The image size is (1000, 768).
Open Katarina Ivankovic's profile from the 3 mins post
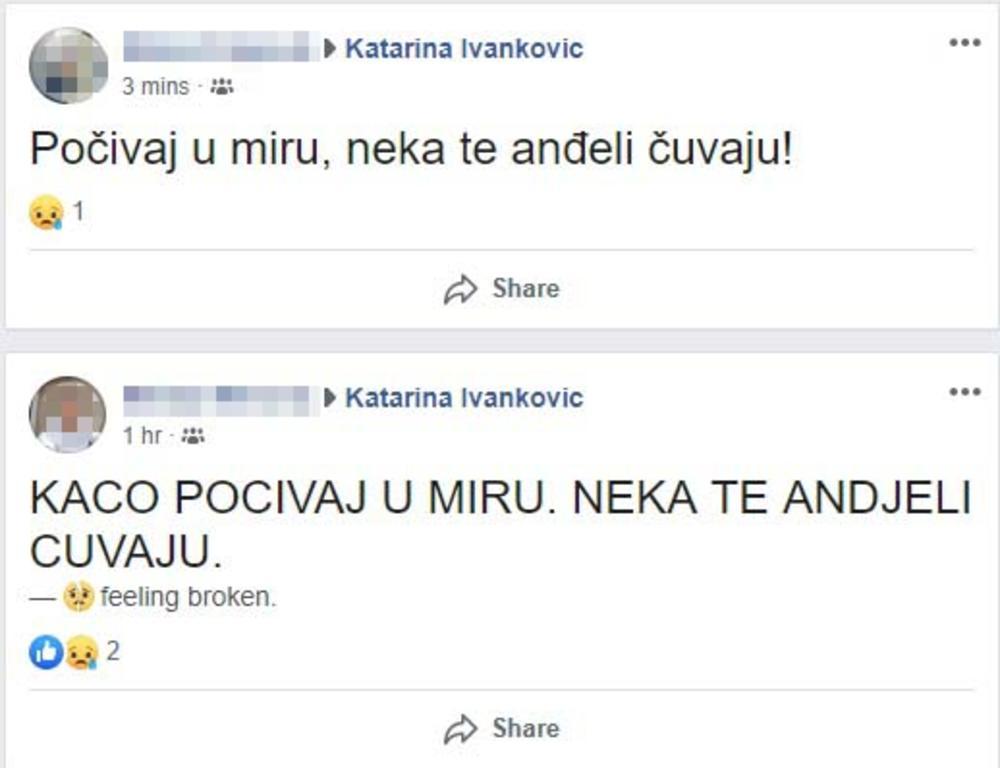463,48
